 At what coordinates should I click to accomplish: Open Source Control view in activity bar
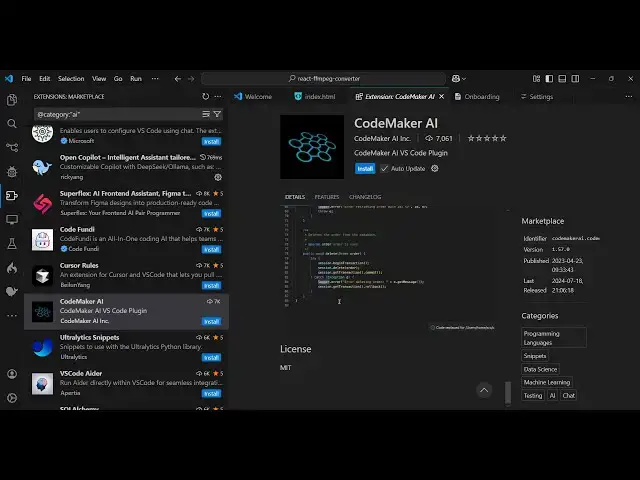[12, 147]
